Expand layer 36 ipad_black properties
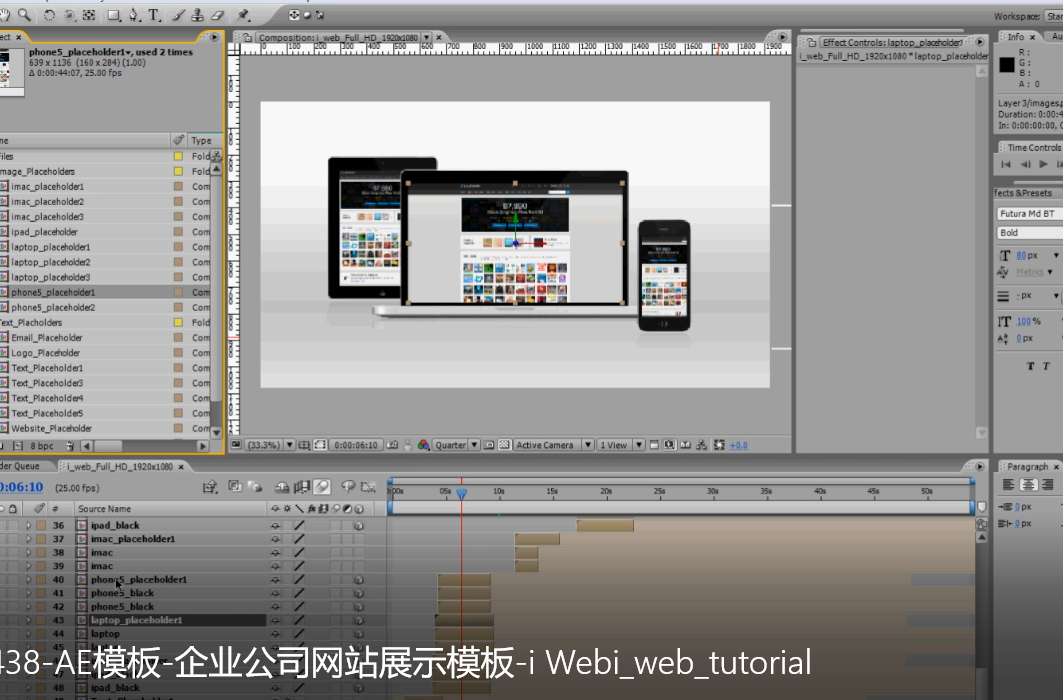This screenshot has width=1063, height=700. point(28,525)
